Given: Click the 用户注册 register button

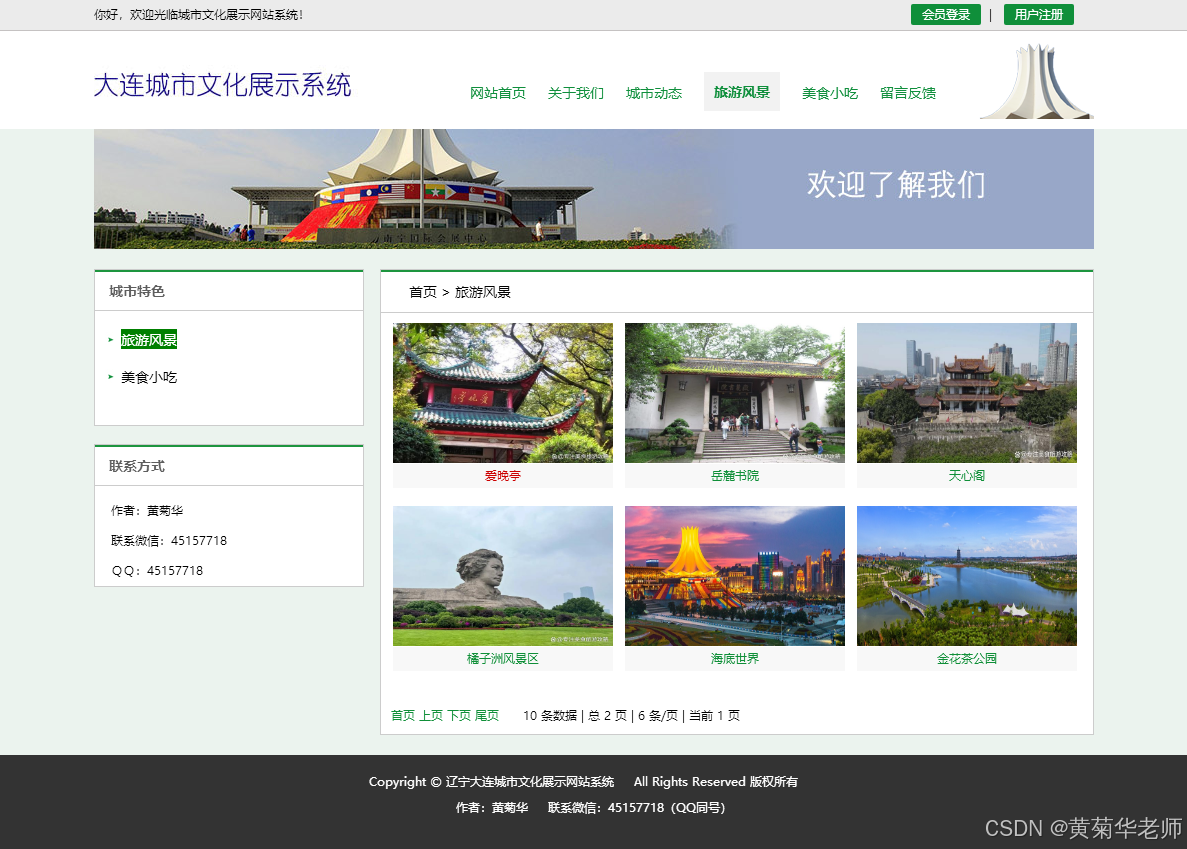Looking at the screenshot, I should tap(1039, 14).
